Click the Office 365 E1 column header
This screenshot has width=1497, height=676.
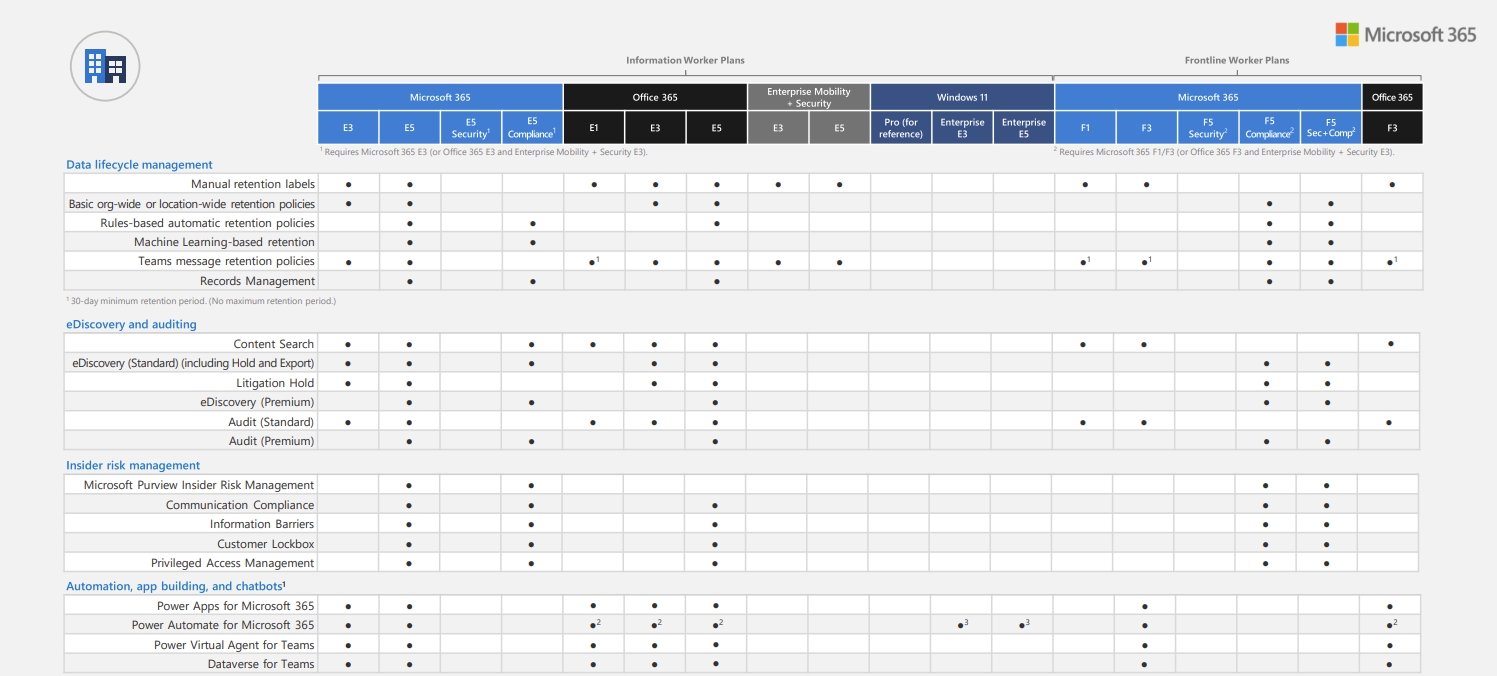[594, 128]
